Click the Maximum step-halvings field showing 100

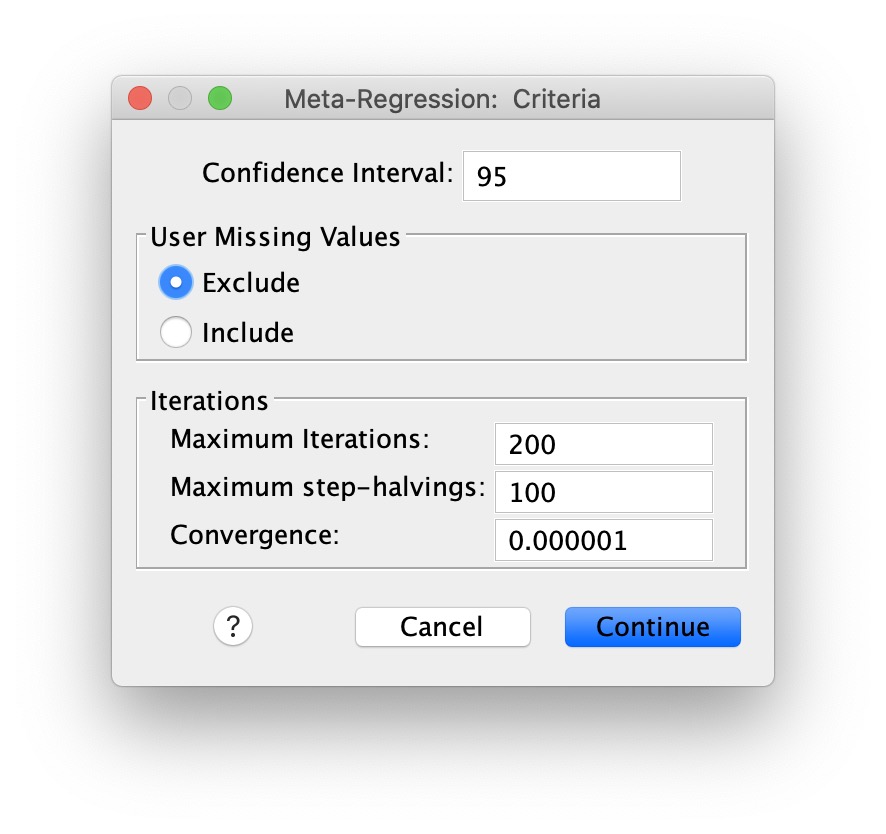point(603,492)
